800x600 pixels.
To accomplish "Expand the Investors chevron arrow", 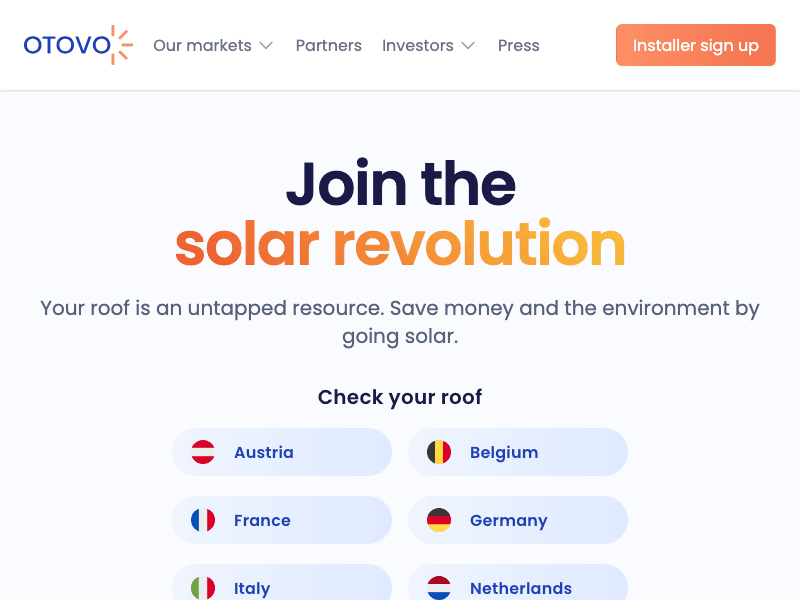I will point(468,45).
